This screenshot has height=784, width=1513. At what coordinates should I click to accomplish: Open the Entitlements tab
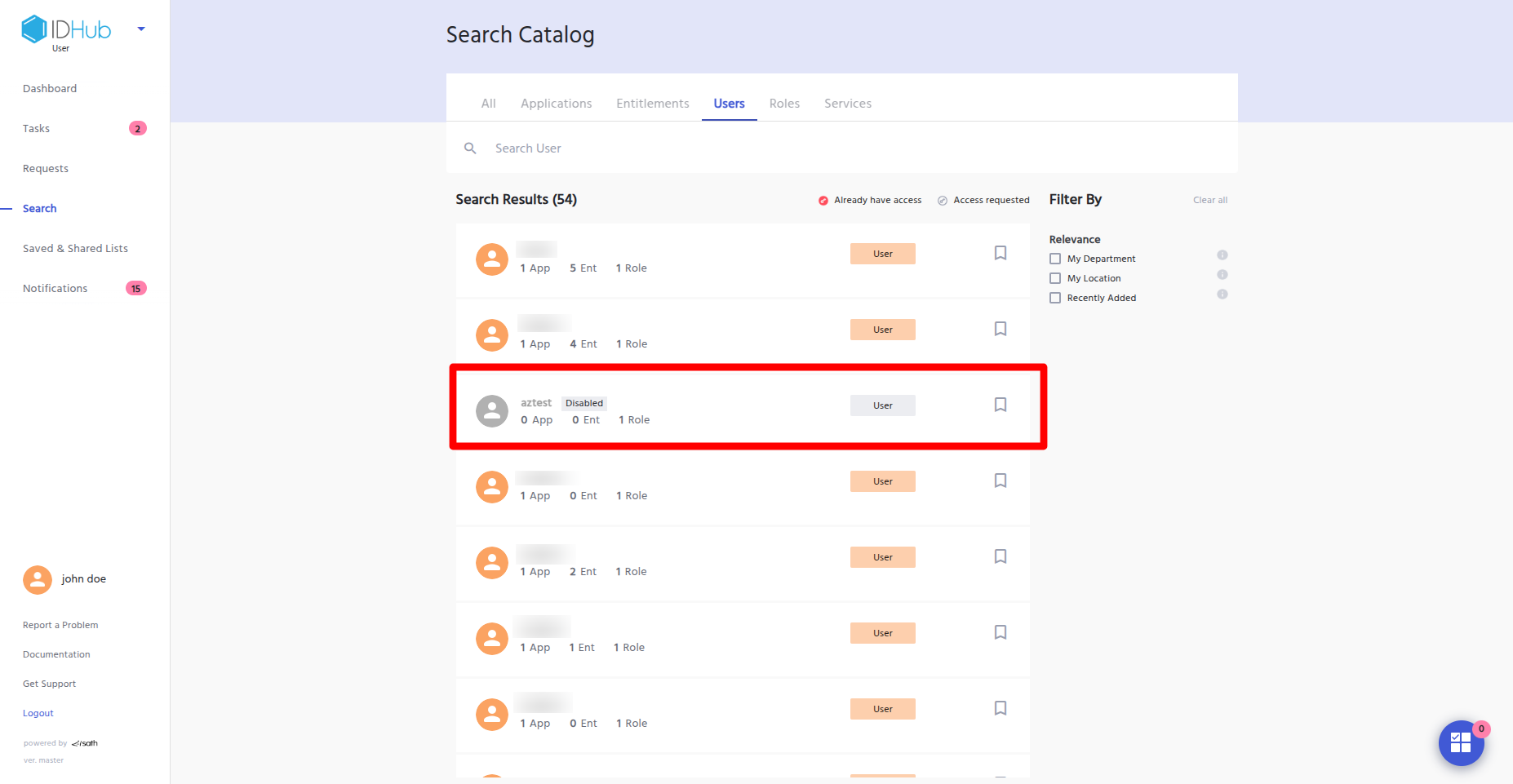click(652, 104)
